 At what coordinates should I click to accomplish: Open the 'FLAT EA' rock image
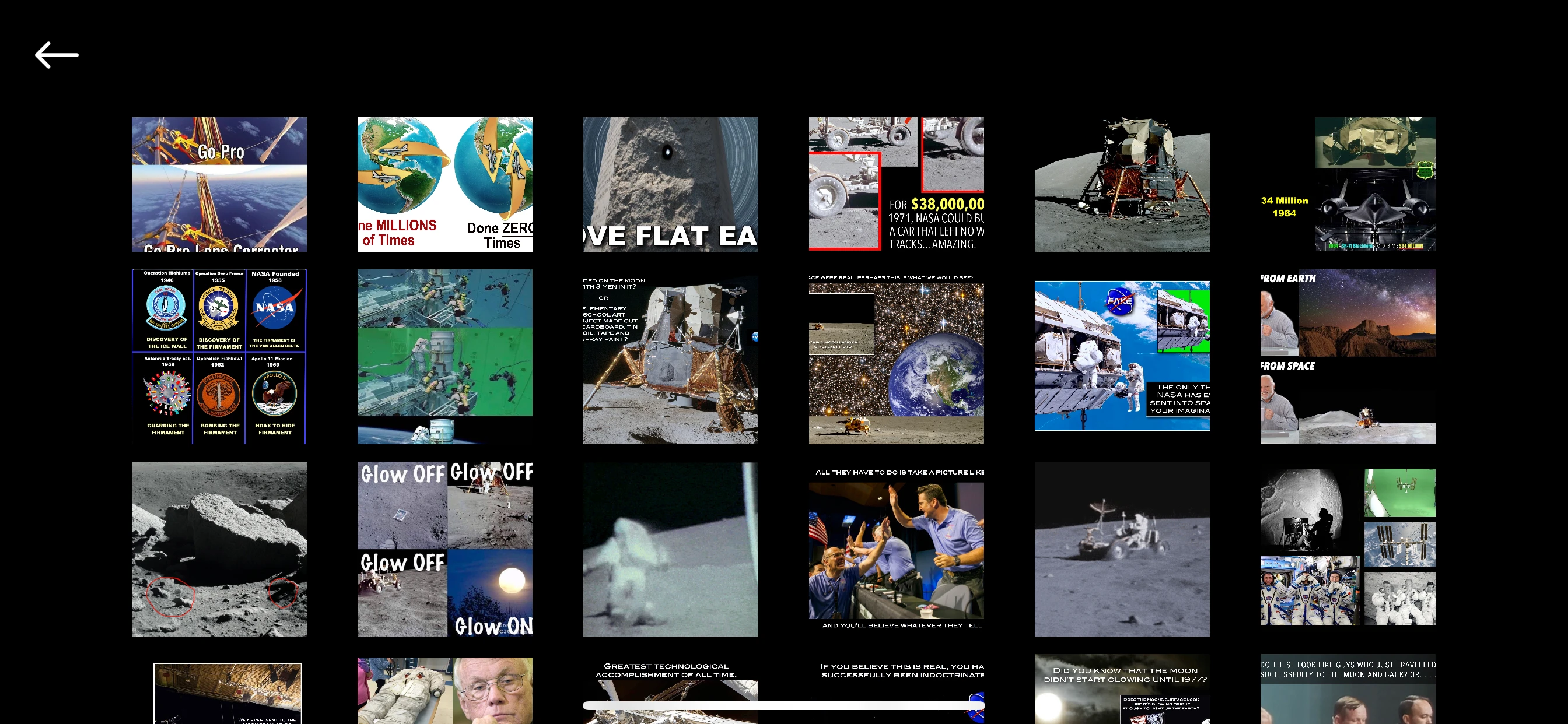click(x=671, y=184)
